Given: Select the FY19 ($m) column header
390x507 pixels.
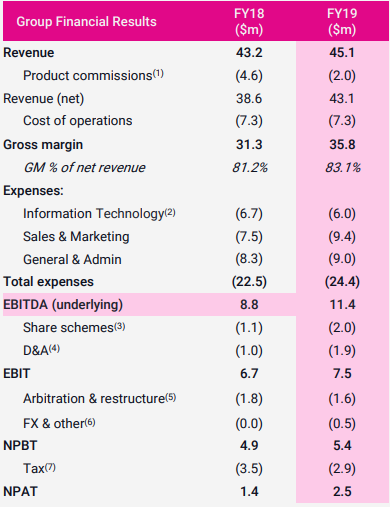Looking at the screenshot, I should 342,22.
